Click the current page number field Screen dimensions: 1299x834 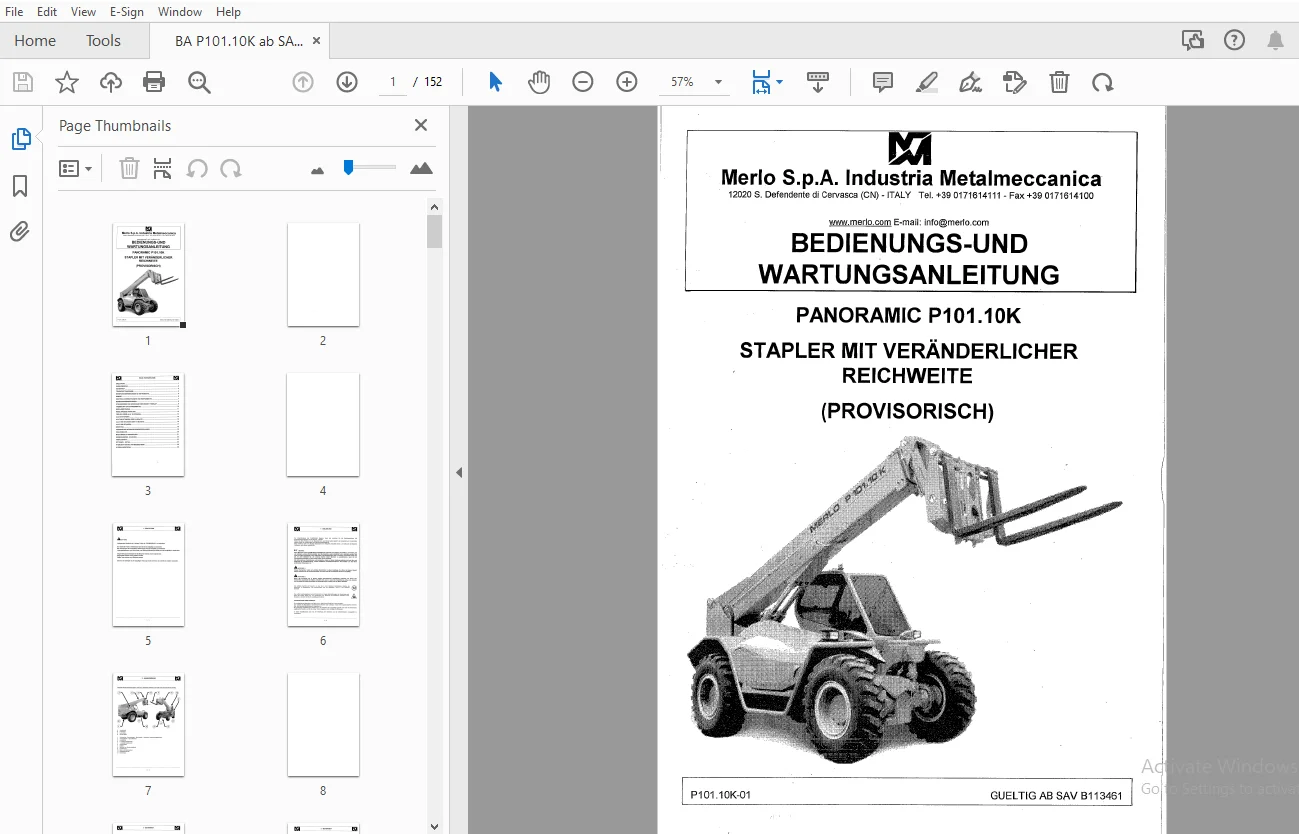click(393, 82)
